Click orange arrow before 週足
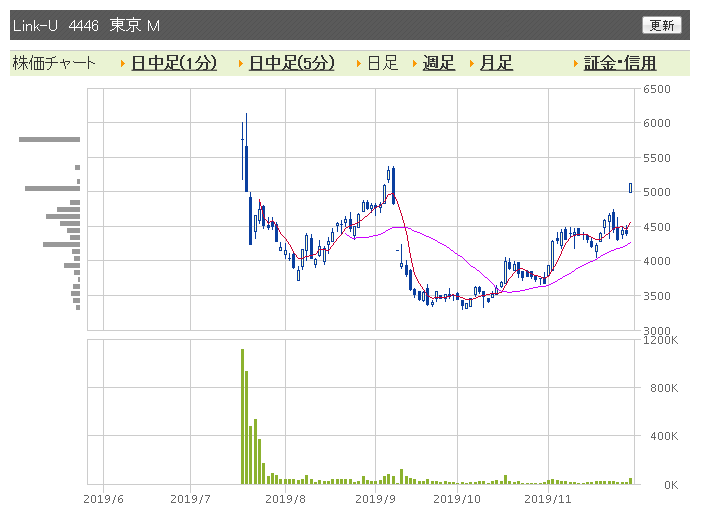The height and width of the screenshot is (525, 701). pos(414,64)
